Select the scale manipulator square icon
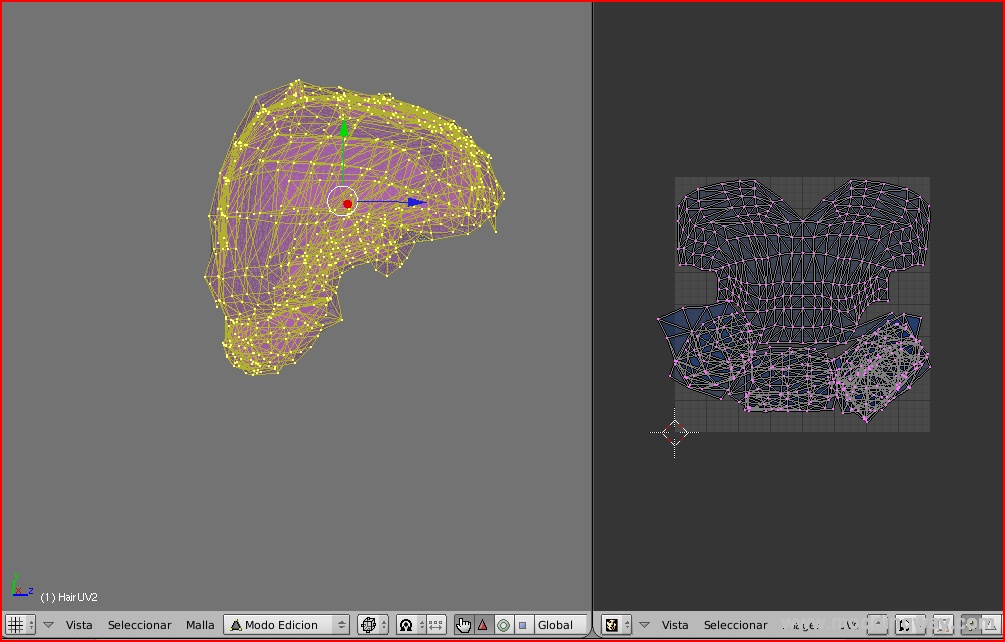This screenshot has height=642, width=1005. click(522, 625)
